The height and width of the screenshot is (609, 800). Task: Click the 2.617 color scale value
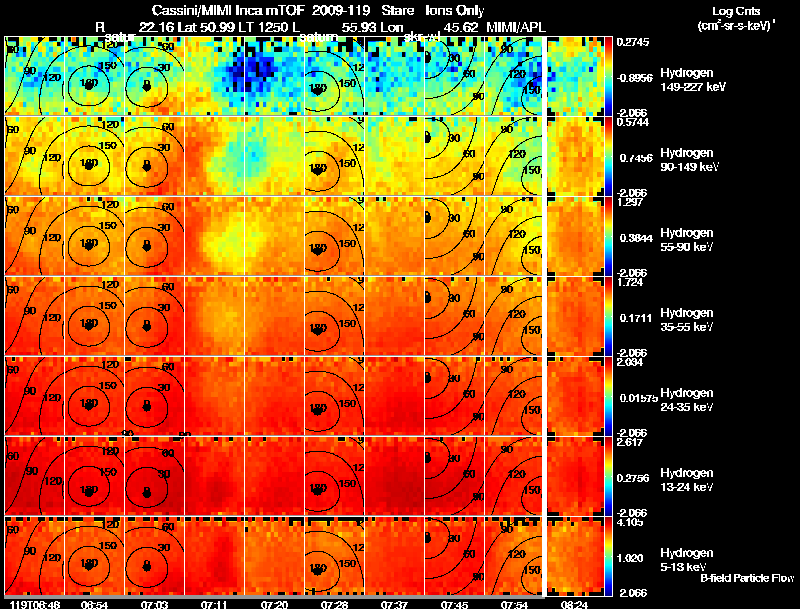(x=630, y=442)
